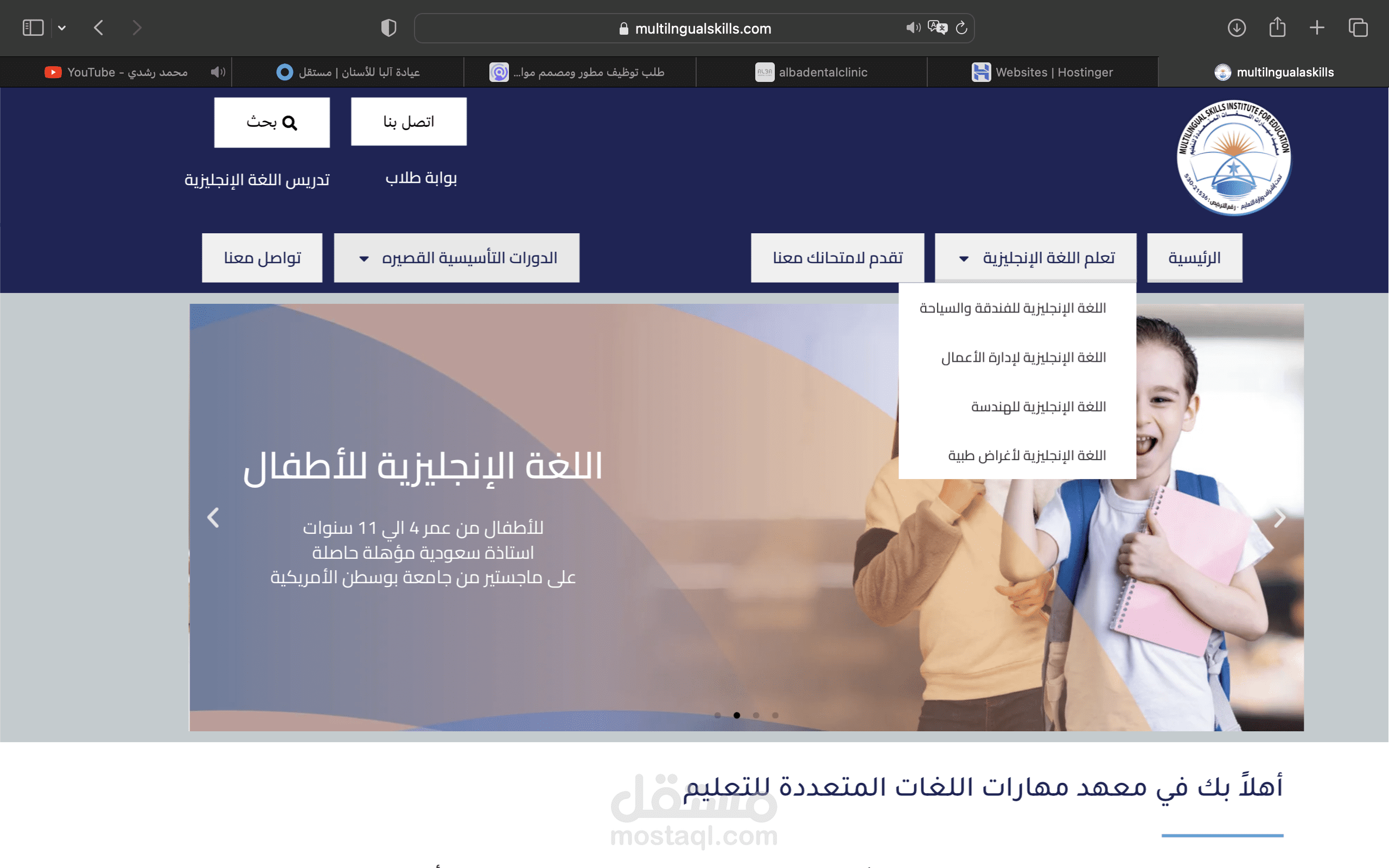Reload the page with the refresh icon

coord(961,28)
